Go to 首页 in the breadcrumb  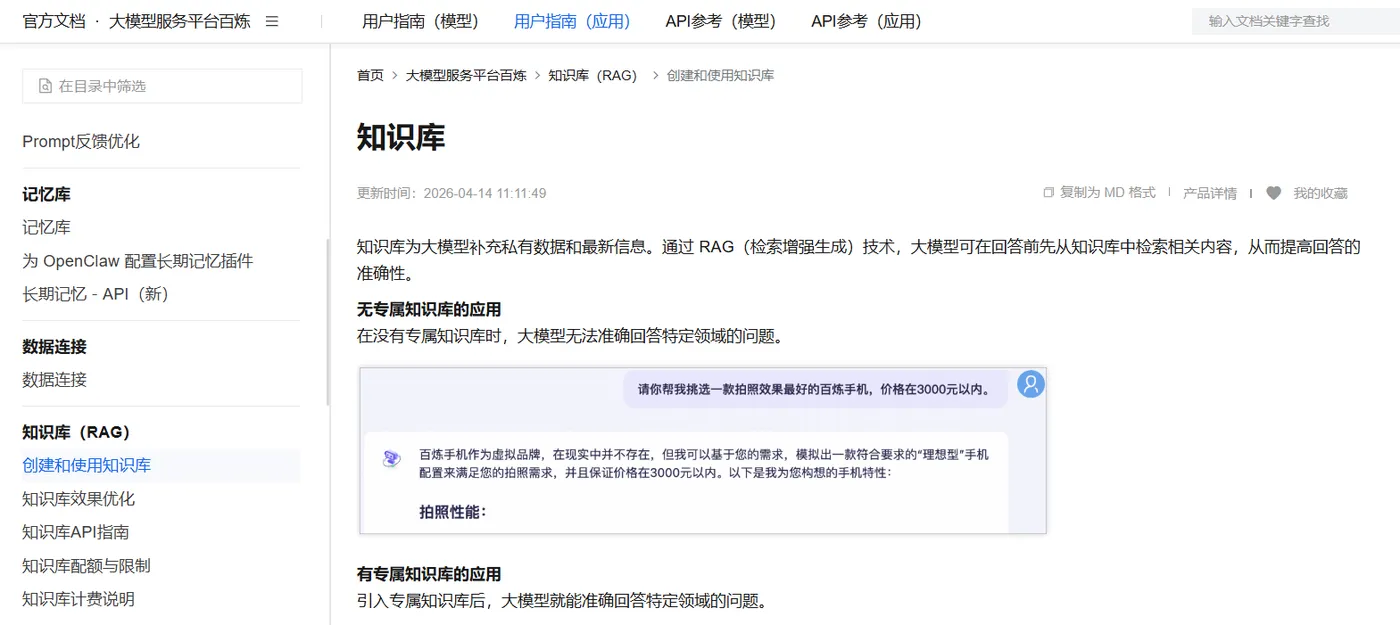point(370,75)
